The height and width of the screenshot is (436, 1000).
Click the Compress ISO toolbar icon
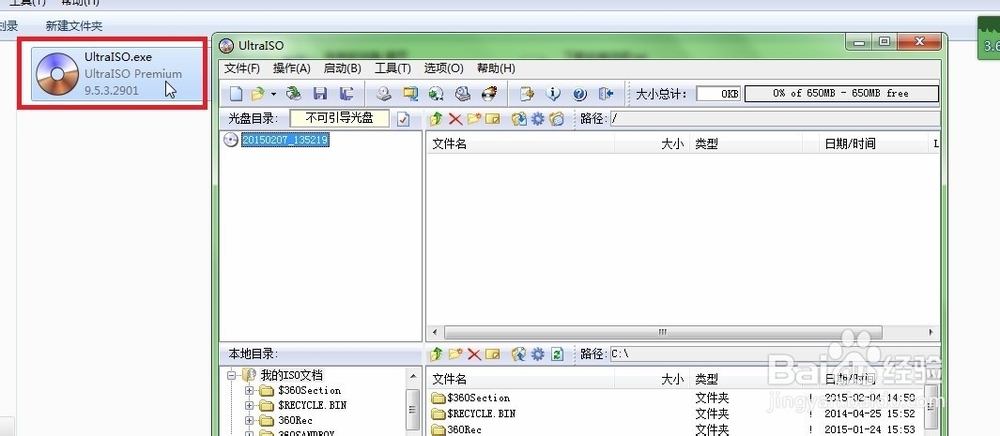pos(462,94)
